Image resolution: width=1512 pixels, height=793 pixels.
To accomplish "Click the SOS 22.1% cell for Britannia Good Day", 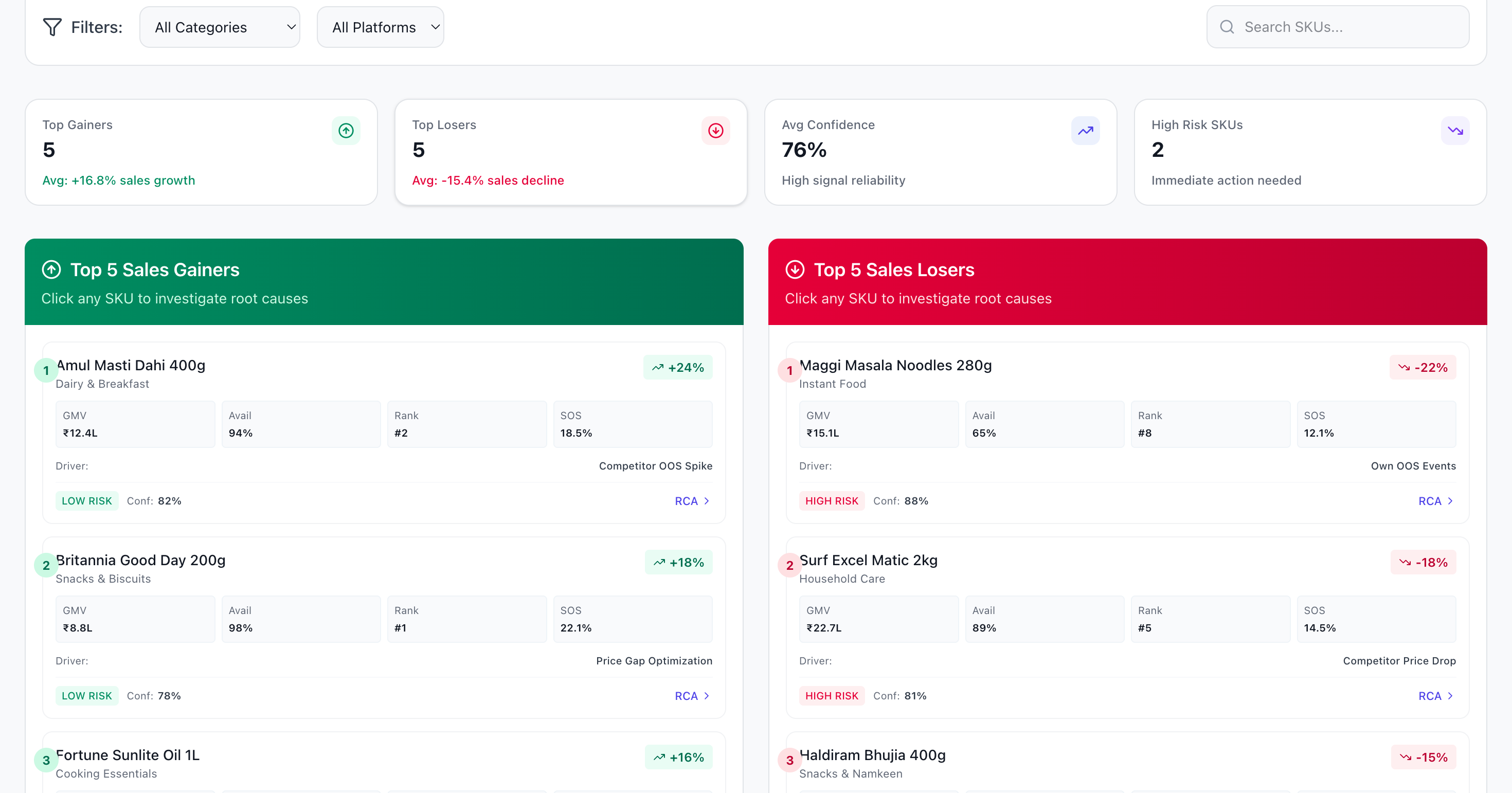I will tap(633, 619).
